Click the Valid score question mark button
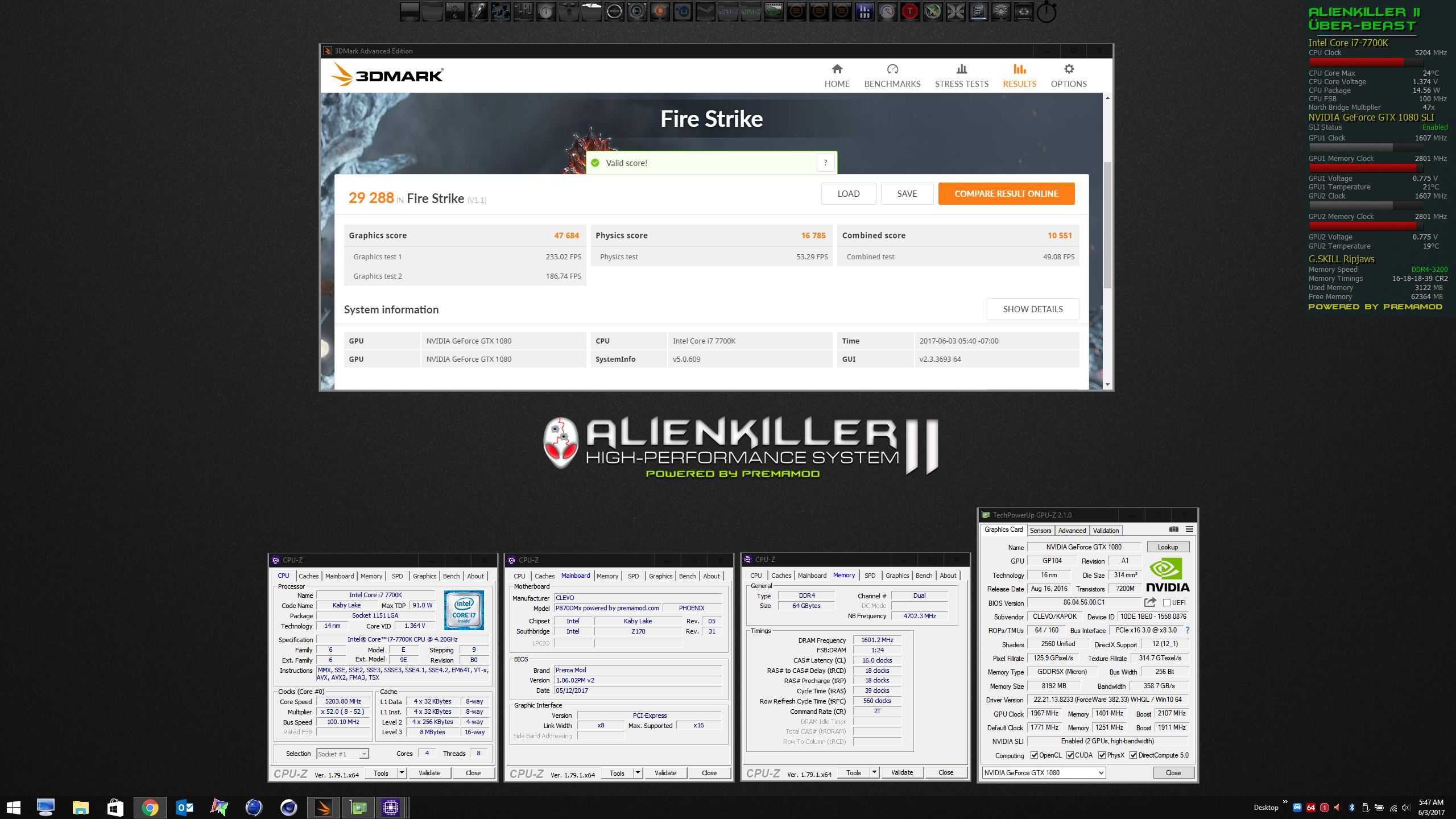The image size is (1456, 819). tap(825, 163)
